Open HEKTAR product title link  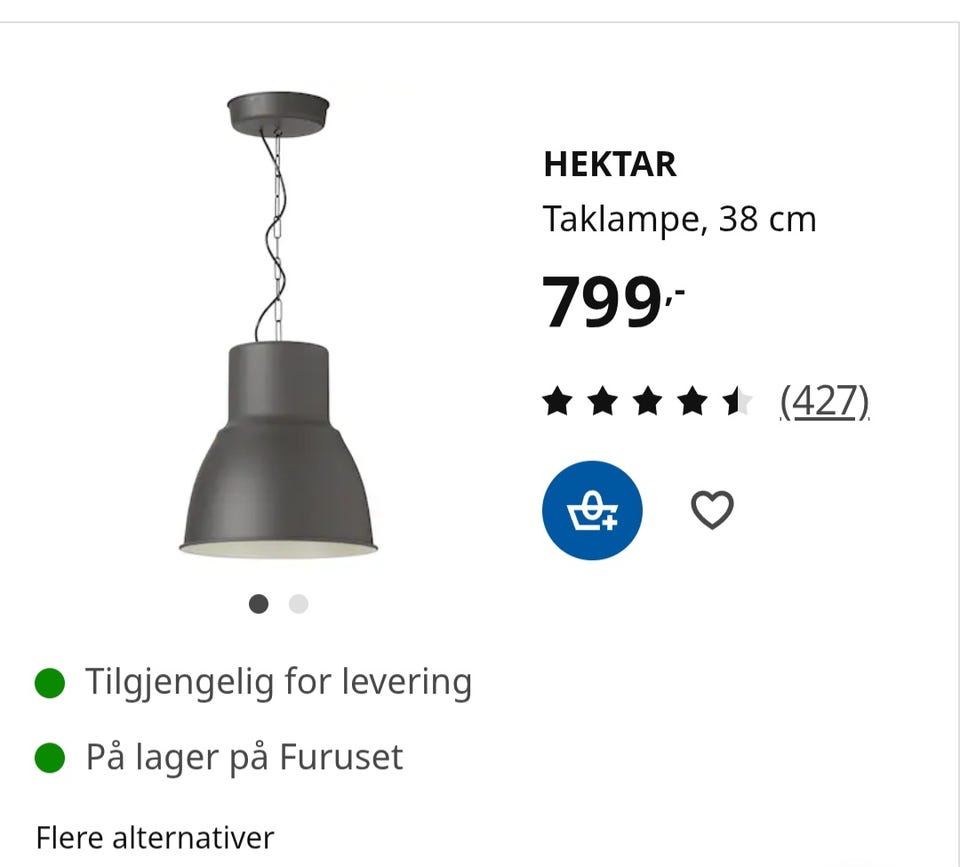[610, 165]
